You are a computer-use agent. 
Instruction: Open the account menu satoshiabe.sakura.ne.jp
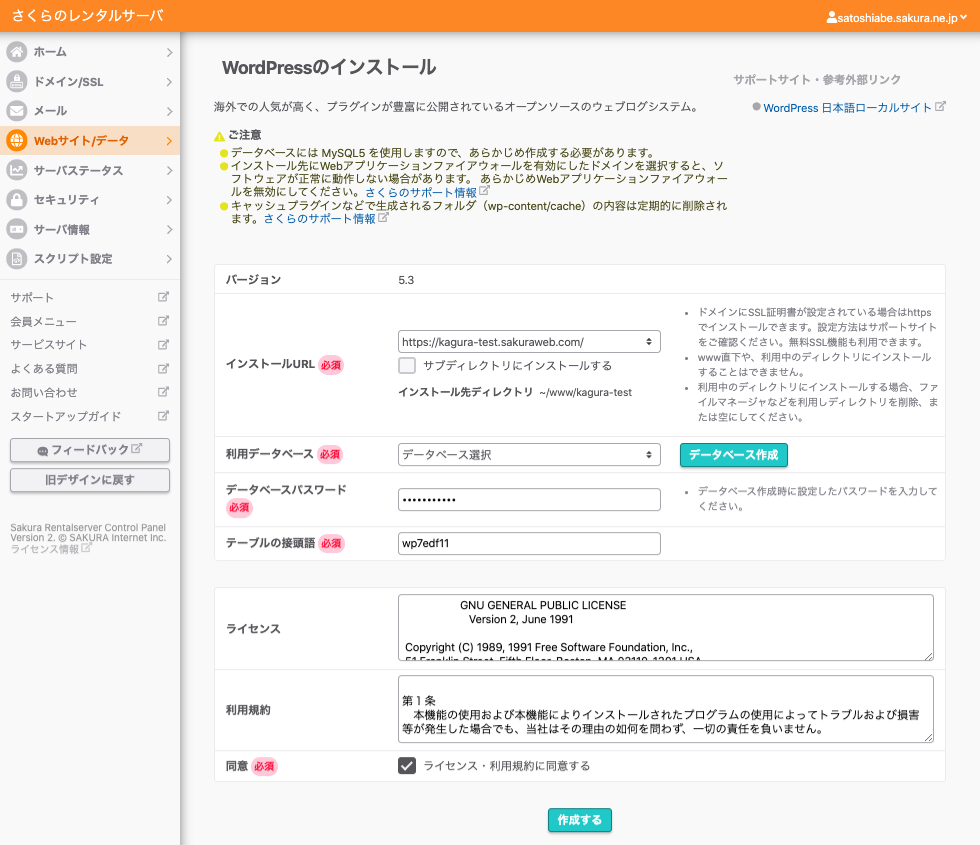(x=896, y=18)
